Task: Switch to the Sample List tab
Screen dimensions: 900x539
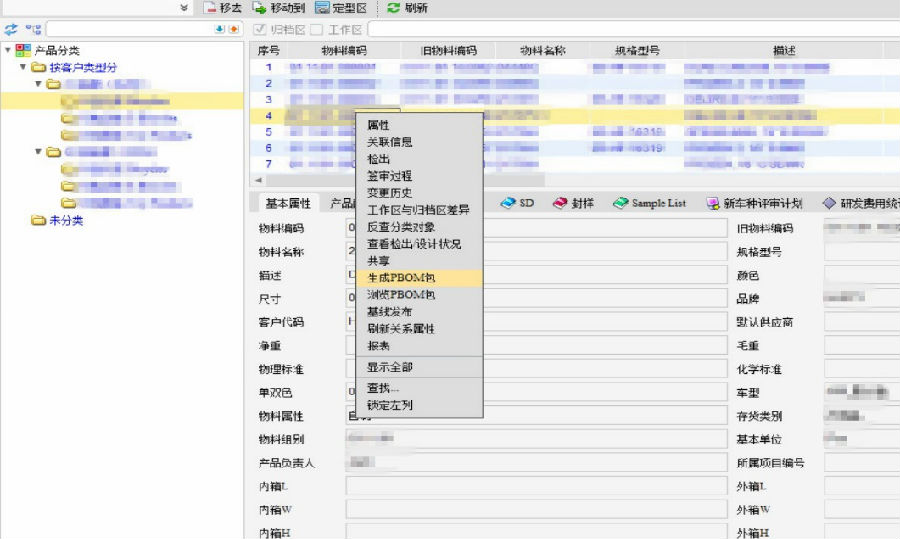Action: [649, 203]
